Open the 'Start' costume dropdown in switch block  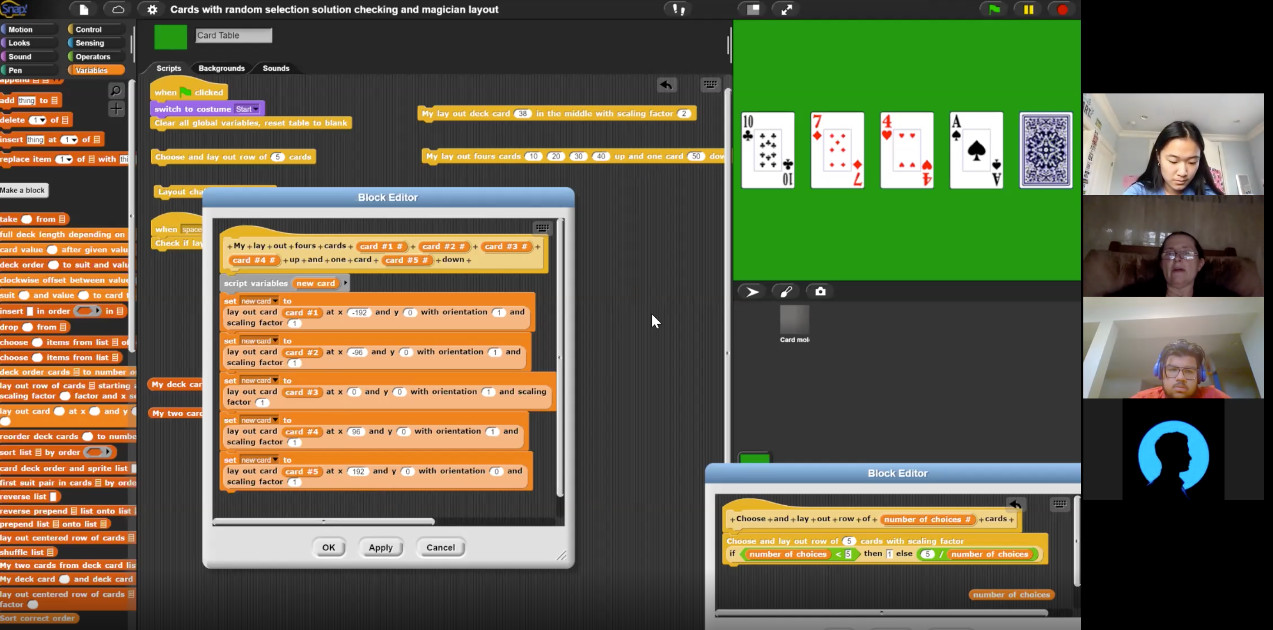click(x=255, y=109)
